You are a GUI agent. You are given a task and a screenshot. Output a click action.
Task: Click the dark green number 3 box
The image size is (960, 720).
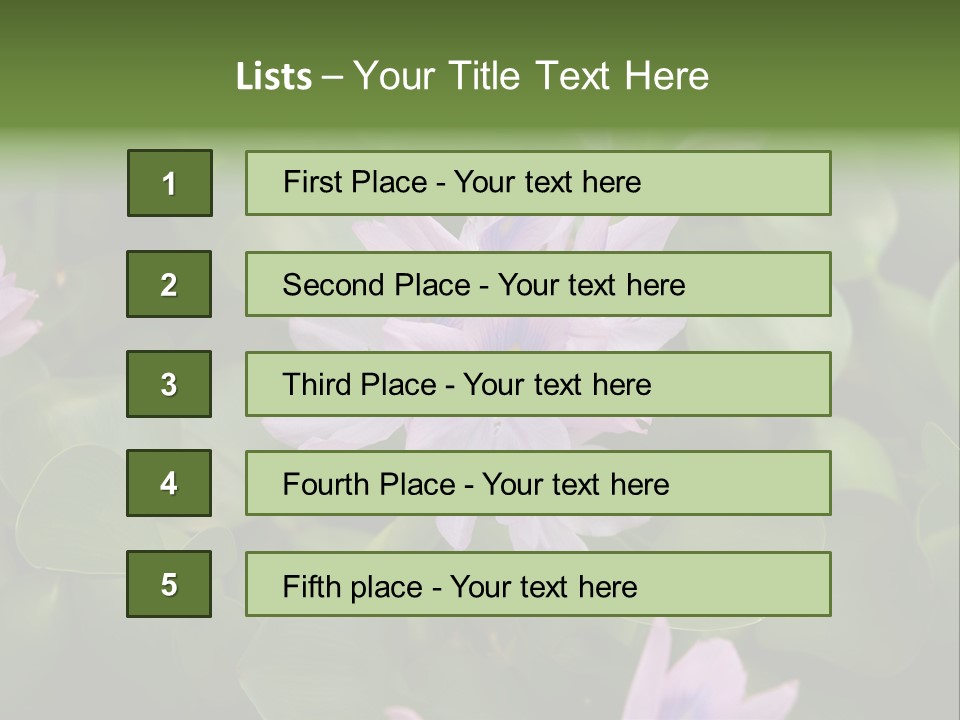(x=169, y=384)
